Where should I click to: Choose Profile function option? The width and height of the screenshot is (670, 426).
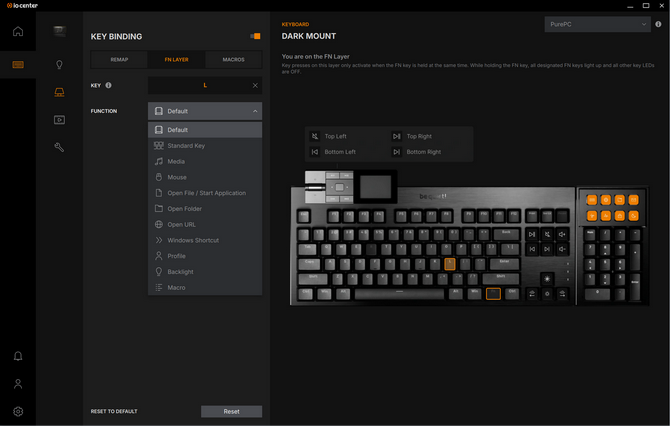(x=205, y=256)
